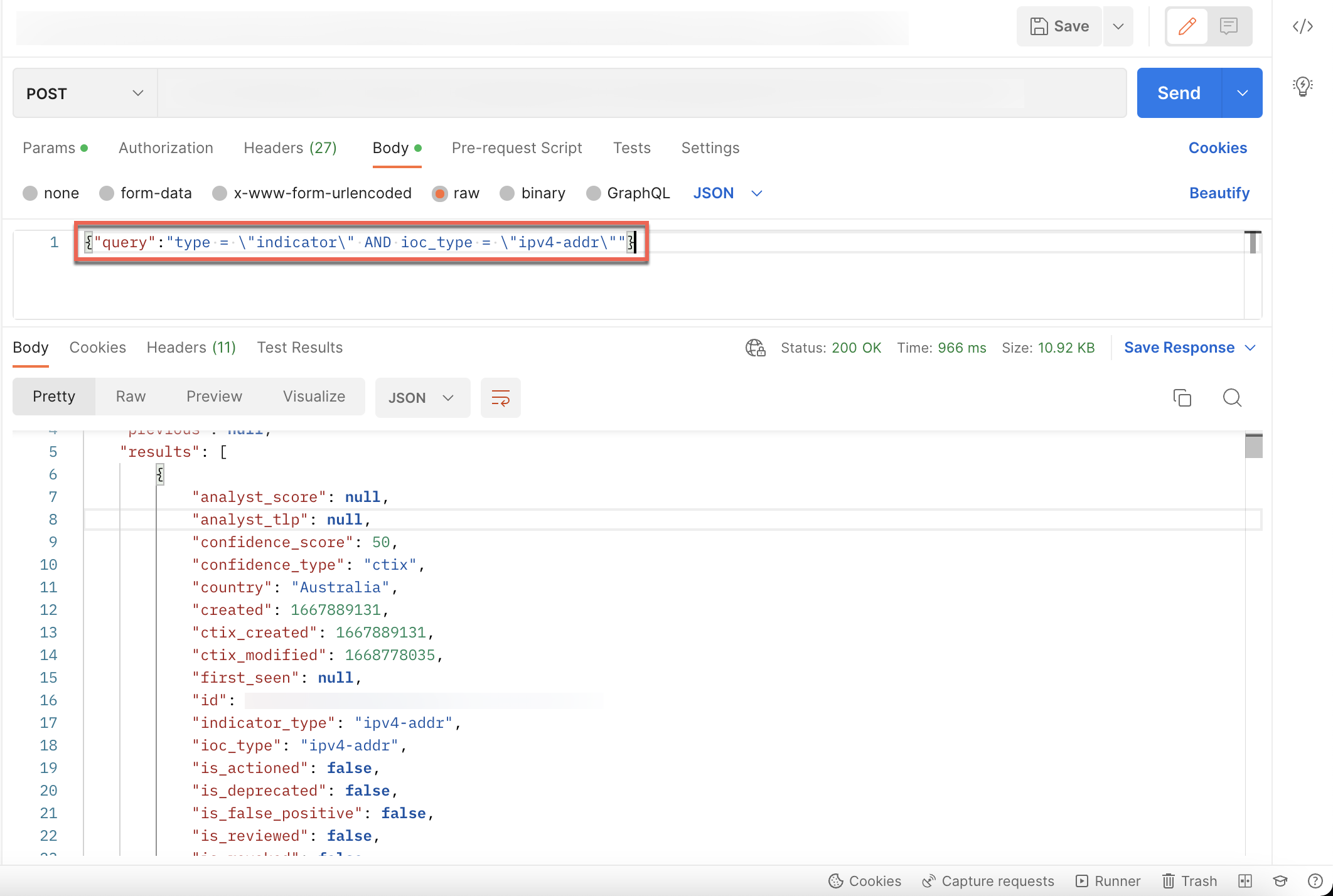Open the Bootcamp graduation cap icon
The image size is (1333, 896).
[1280, 881]
